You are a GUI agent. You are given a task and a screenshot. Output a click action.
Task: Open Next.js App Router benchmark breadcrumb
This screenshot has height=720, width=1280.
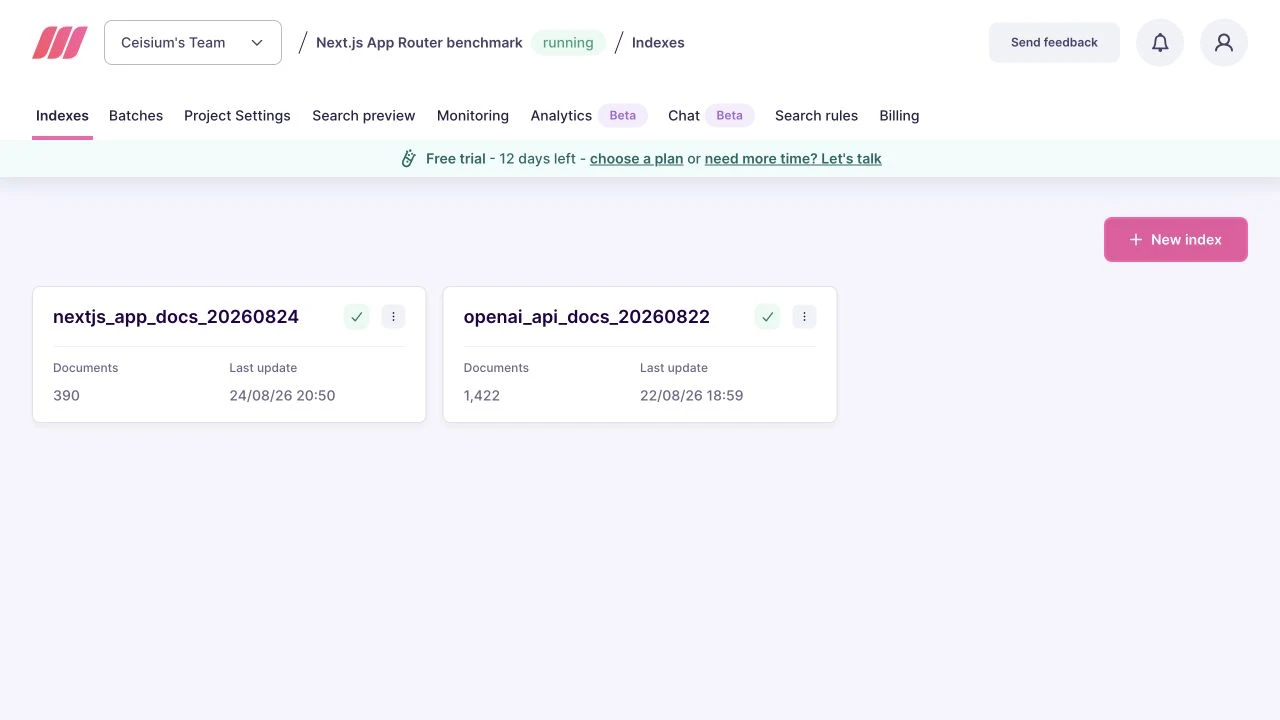tap(419, 43)
